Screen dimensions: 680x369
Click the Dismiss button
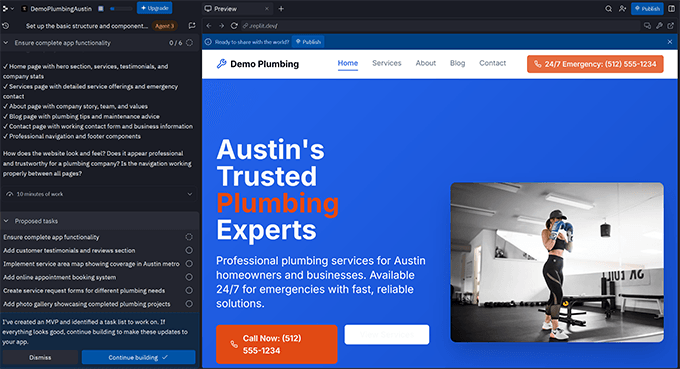click(40, 357)
